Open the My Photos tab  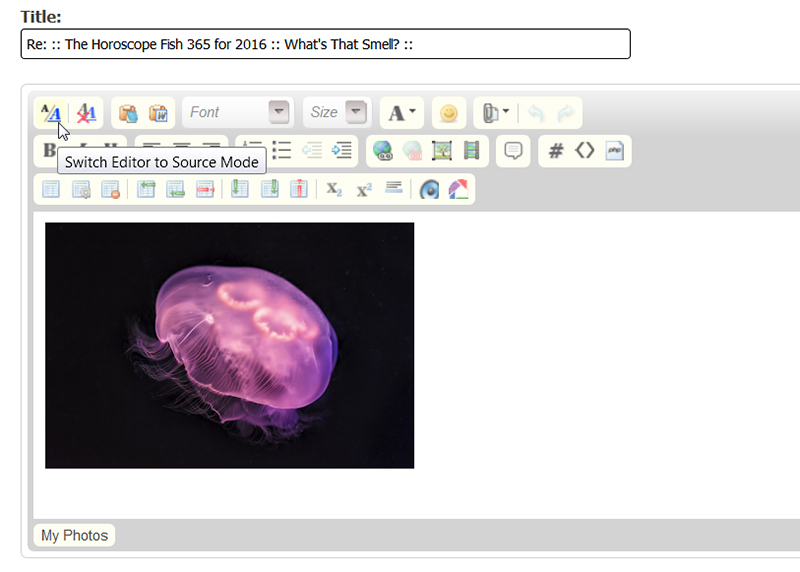74,535
